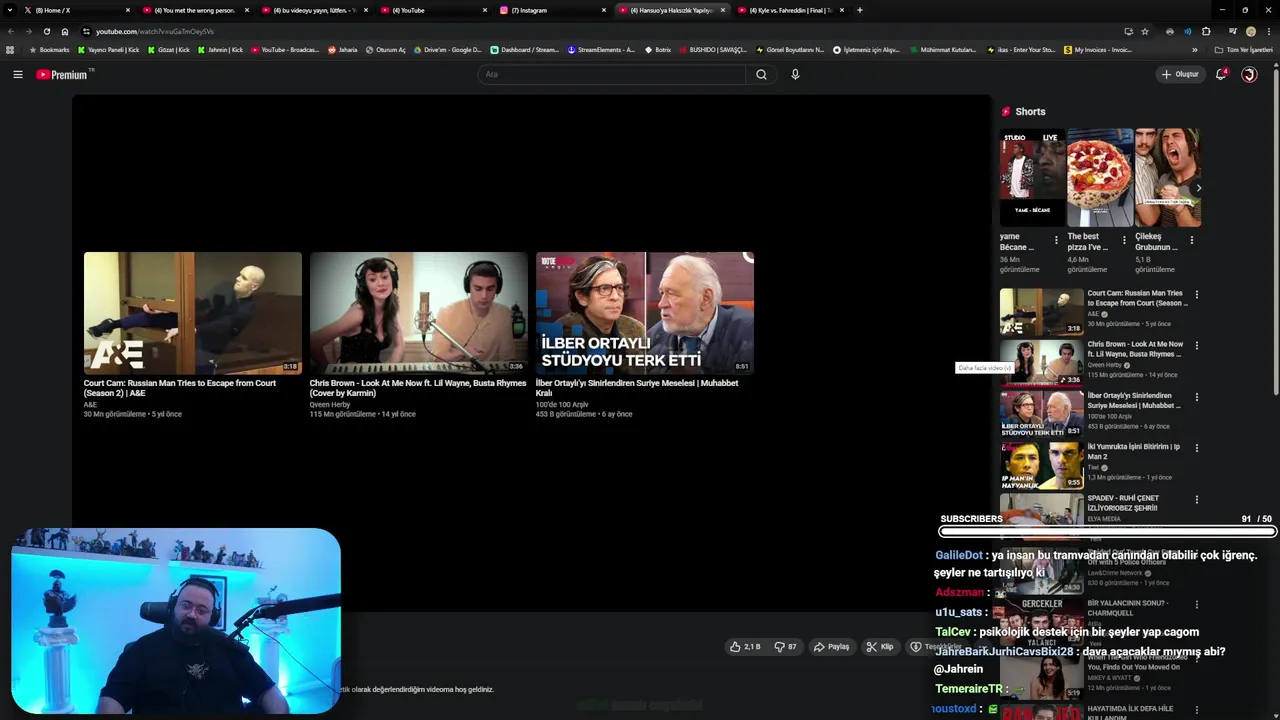Go to browser home page icon
Viewport: 1280px width, 720px height.
point(65,31)
